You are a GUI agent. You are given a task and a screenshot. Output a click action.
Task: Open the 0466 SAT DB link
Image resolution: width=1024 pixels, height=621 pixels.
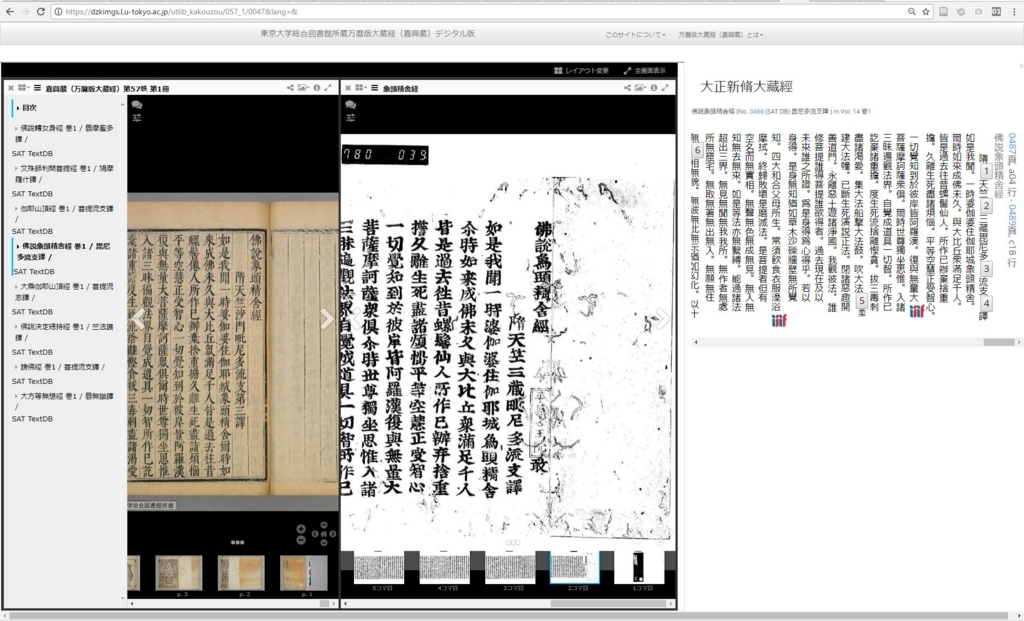pos(756,112)
